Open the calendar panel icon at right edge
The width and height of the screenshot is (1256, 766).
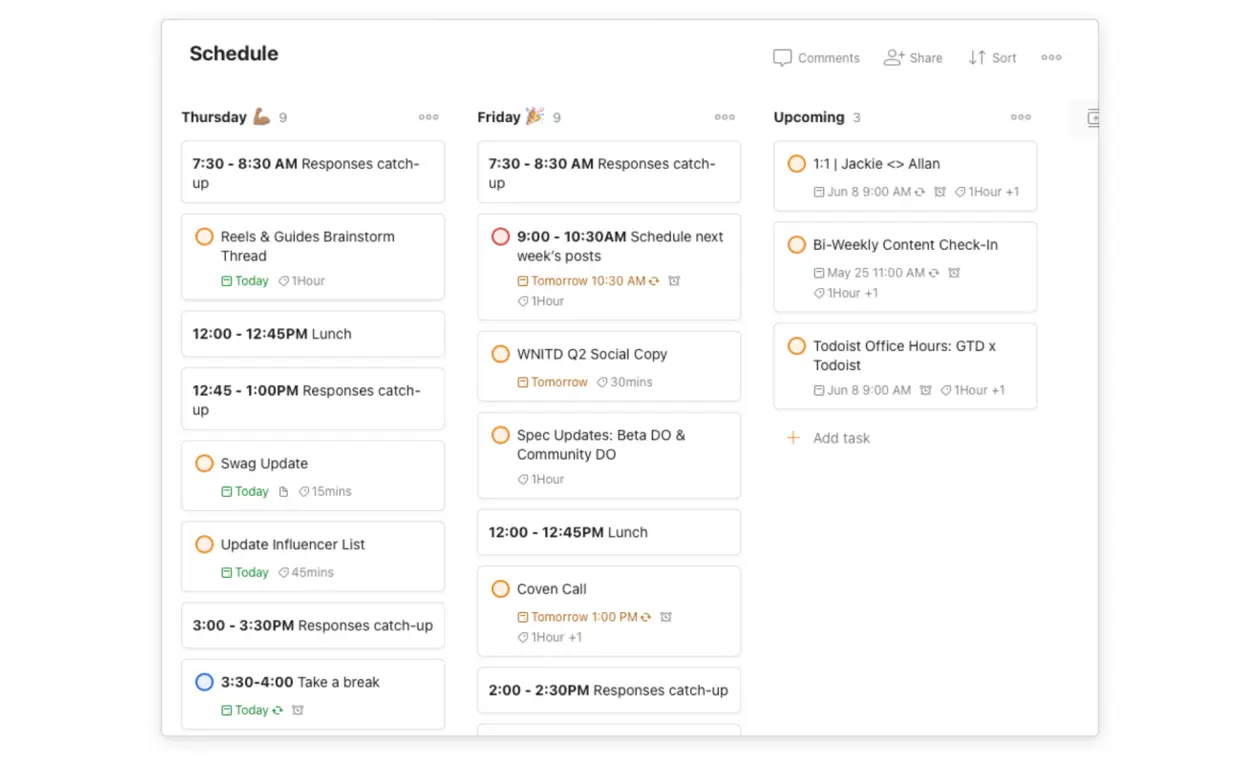pos(1092,117)
